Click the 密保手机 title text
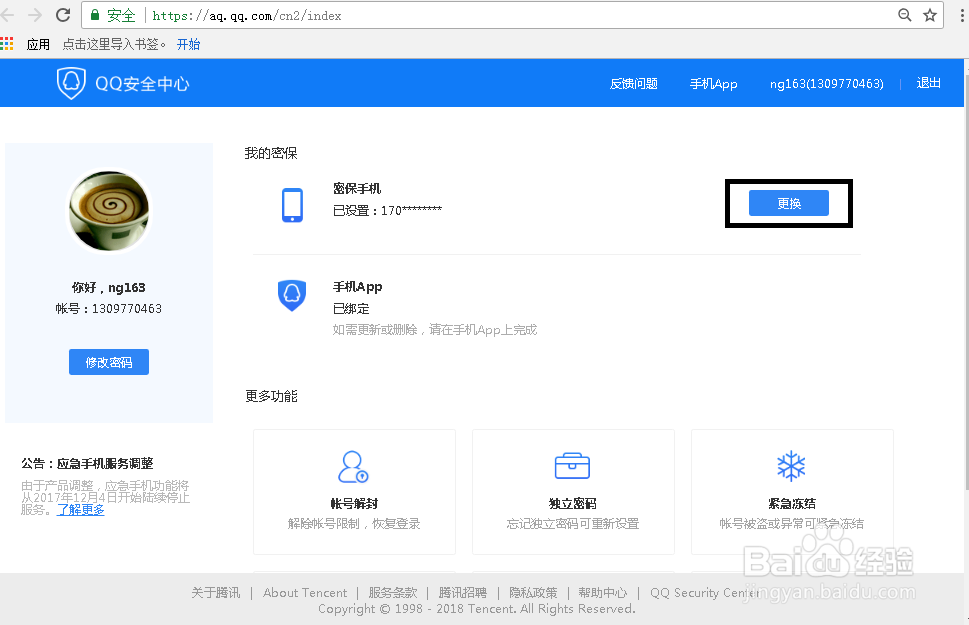This screenshot has width=969, height=625. click(357, 189)
